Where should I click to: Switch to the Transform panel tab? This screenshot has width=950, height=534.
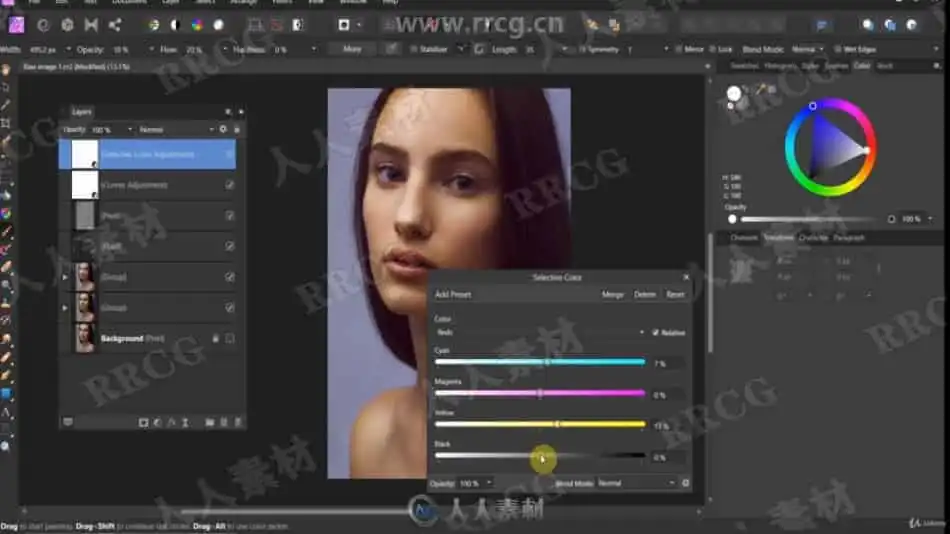click(779, 238)
